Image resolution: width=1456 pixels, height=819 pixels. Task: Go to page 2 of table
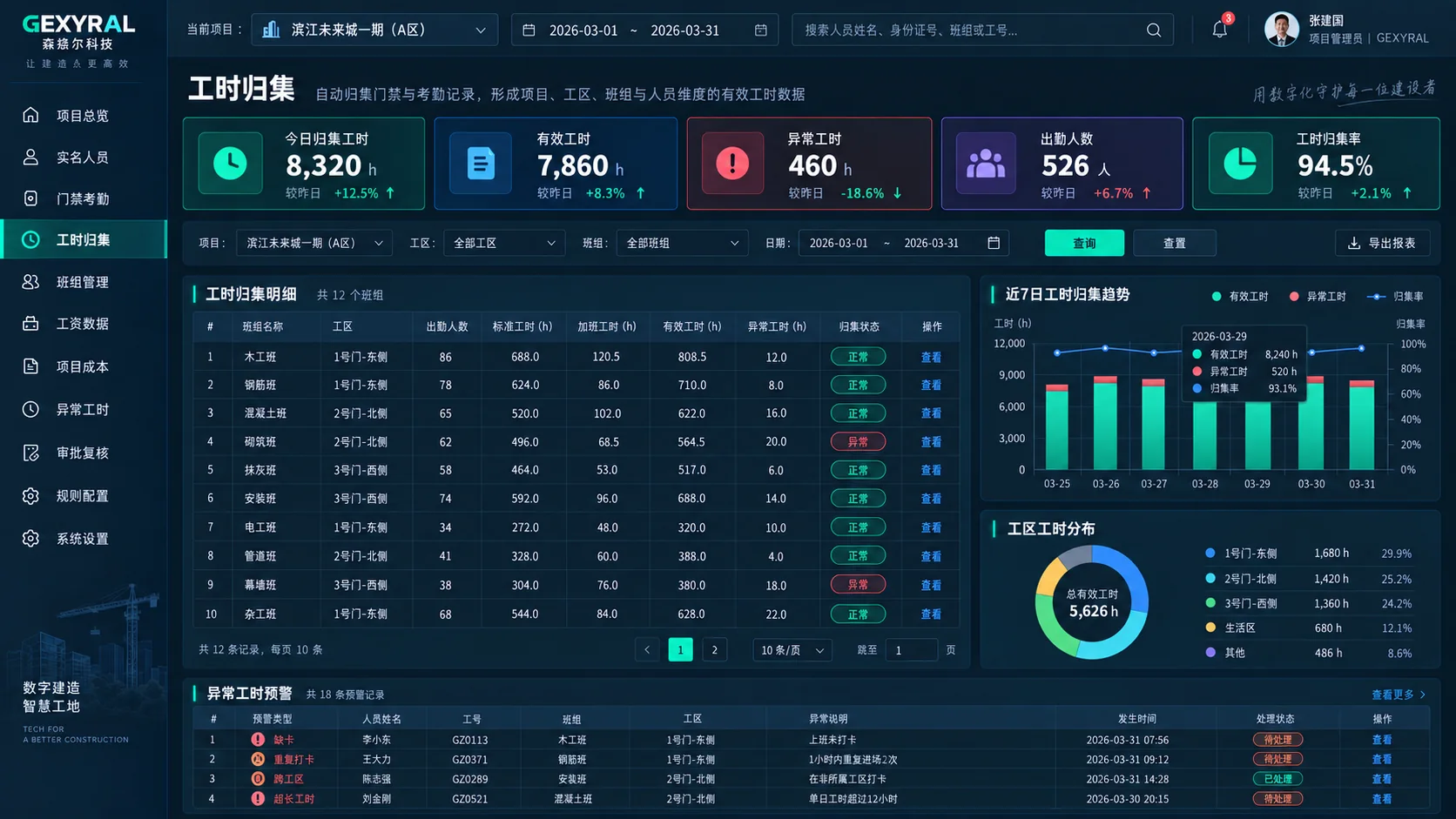click(x=715, y=650)
